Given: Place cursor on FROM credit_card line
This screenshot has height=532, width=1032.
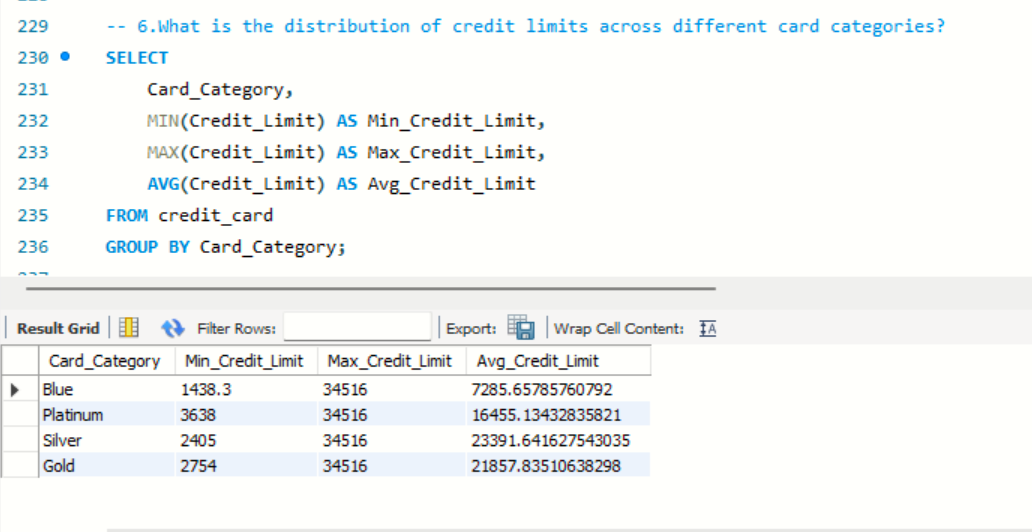Looking at the screenshot, I should tap(190, 215).
